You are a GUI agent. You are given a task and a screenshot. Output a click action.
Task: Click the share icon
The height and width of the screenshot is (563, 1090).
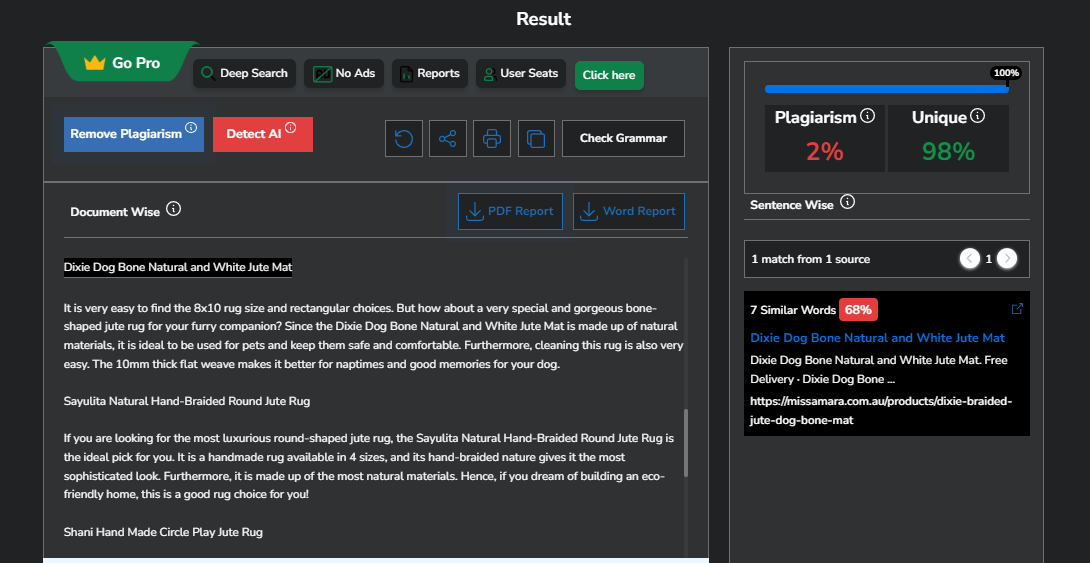click(x=448, y=138)
